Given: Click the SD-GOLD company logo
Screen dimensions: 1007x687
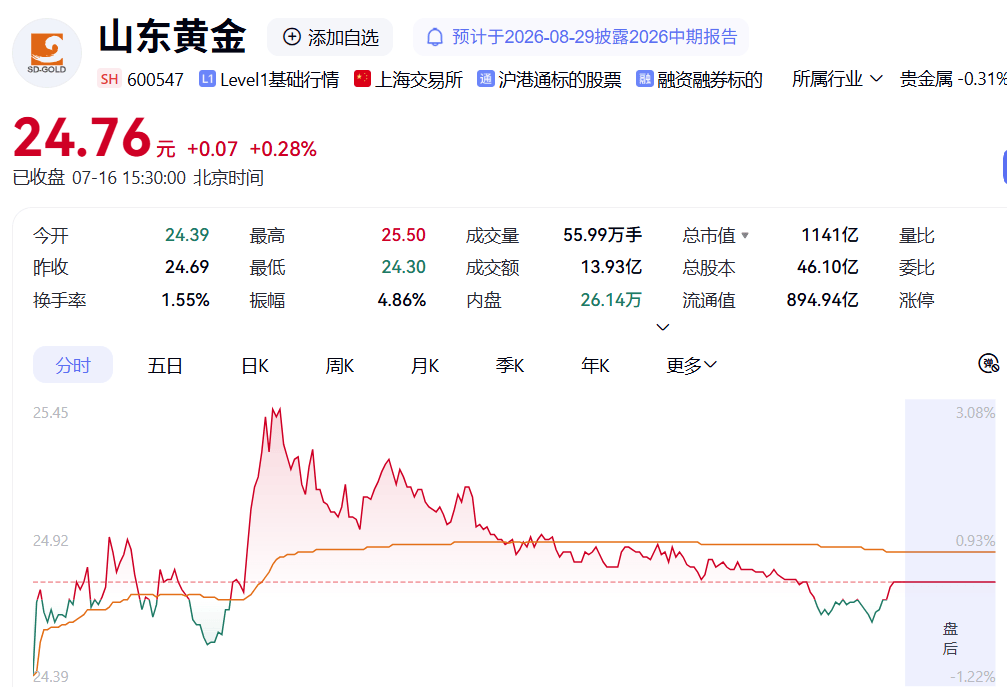Looking at the screenshot, I should click(47, 53).
